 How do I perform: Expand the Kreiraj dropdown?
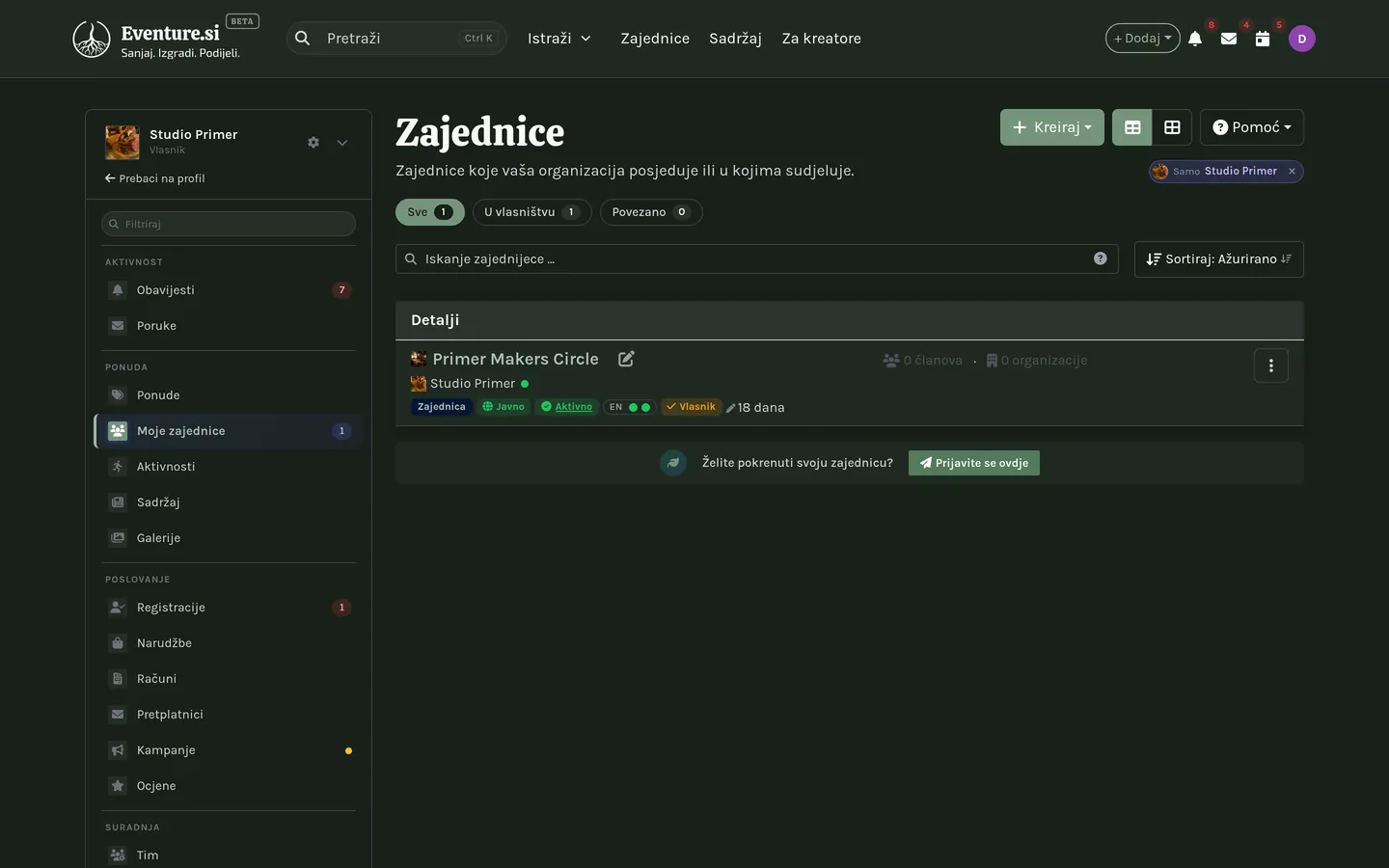pyautogui.click(x=1052, y=127)
